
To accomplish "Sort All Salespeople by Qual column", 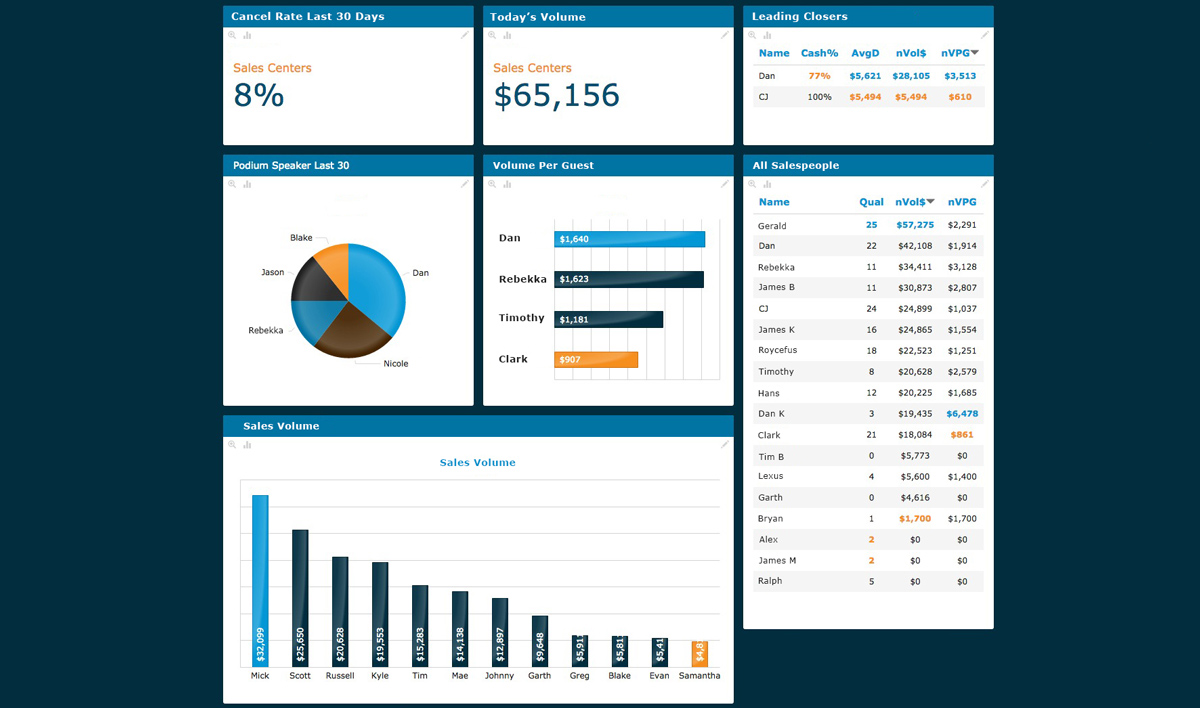I will click(871, 202).
